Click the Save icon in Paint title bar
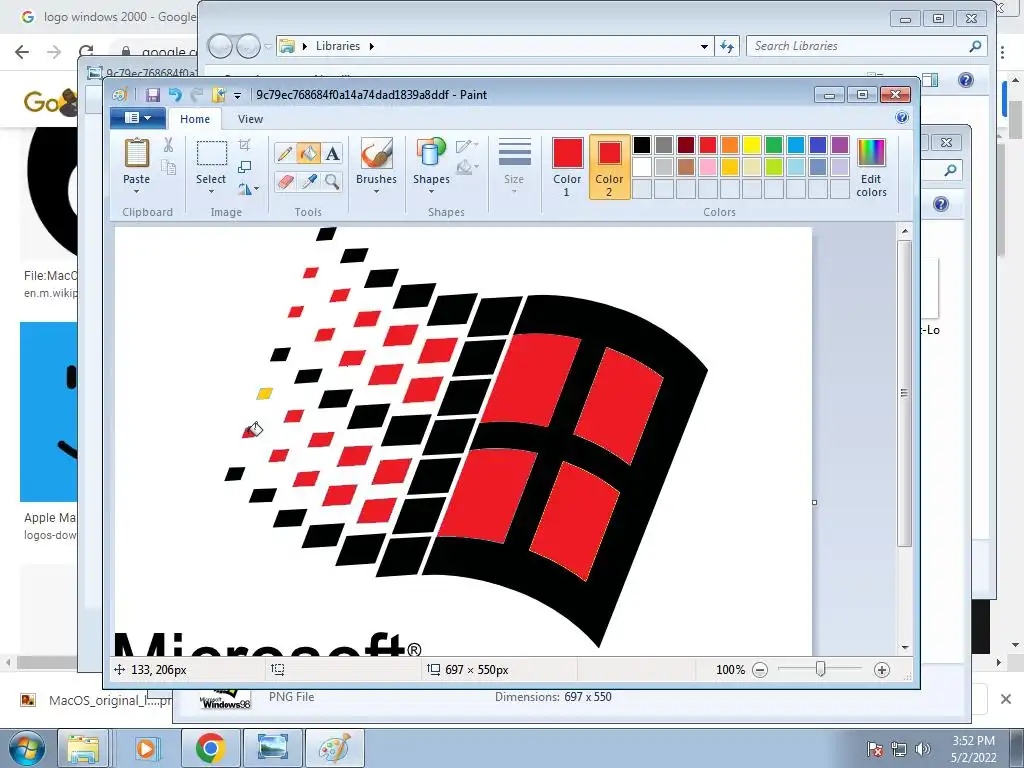 pos(152,95)
